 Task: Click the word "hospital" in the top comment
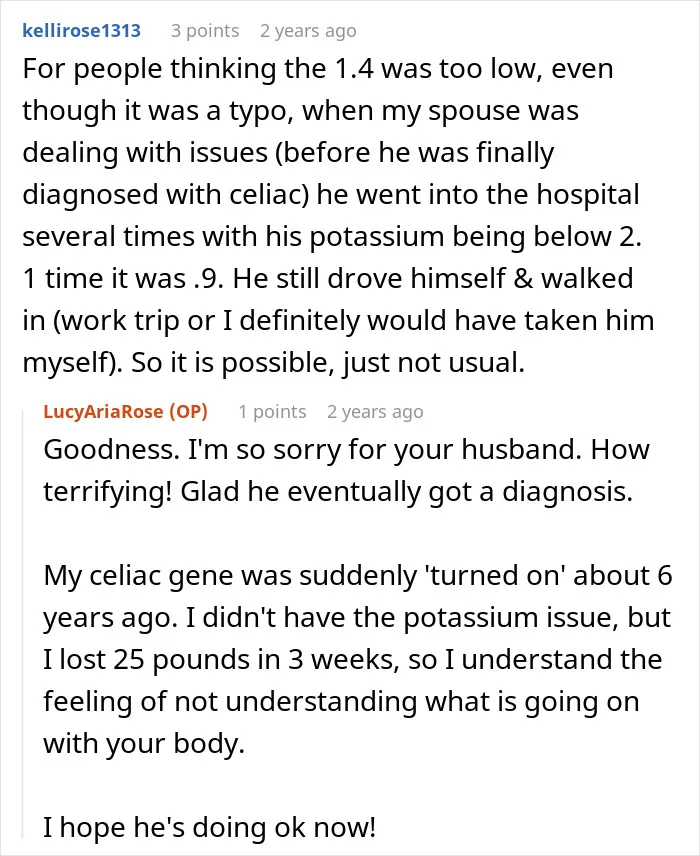pyautogui.click(x=588, y=195)
